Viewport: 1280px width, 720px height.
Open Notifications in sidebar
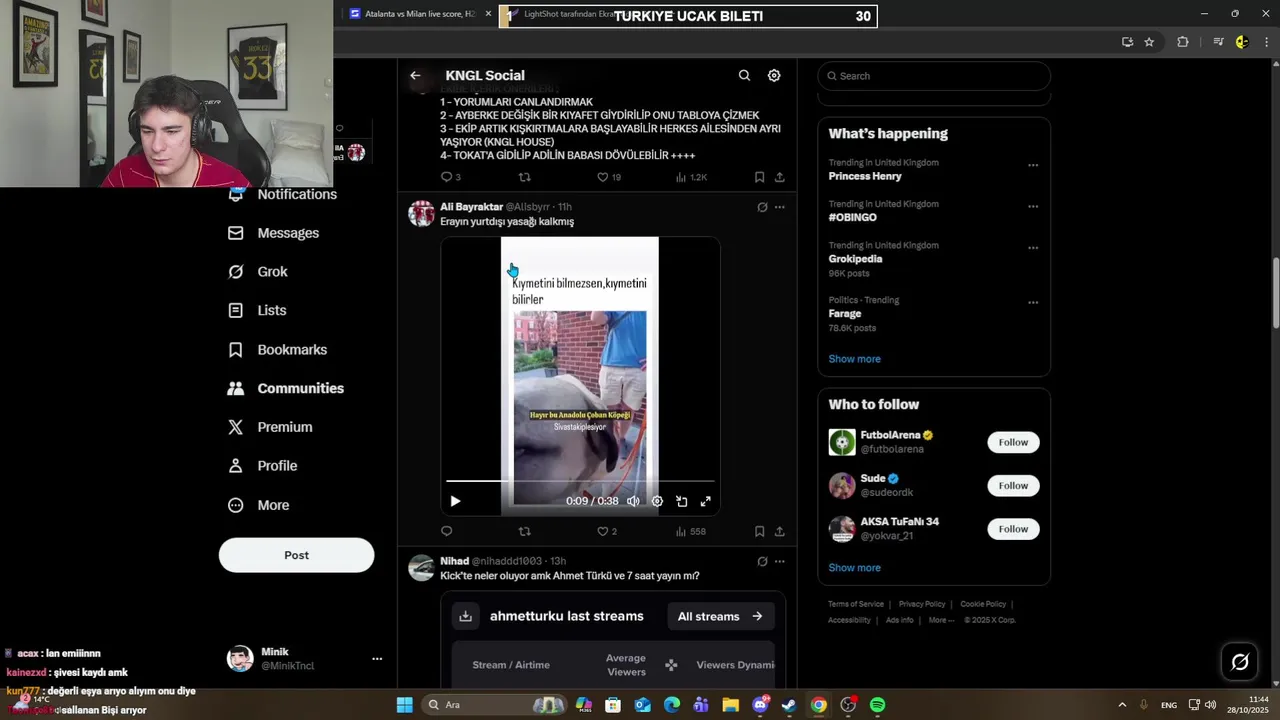283,194
